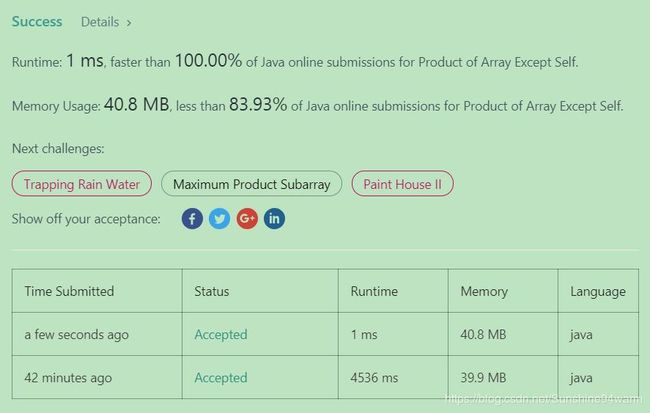This screenshot has height=413, width=650.
Task: Open the Paint House II challenge
Action: (403, 184)
